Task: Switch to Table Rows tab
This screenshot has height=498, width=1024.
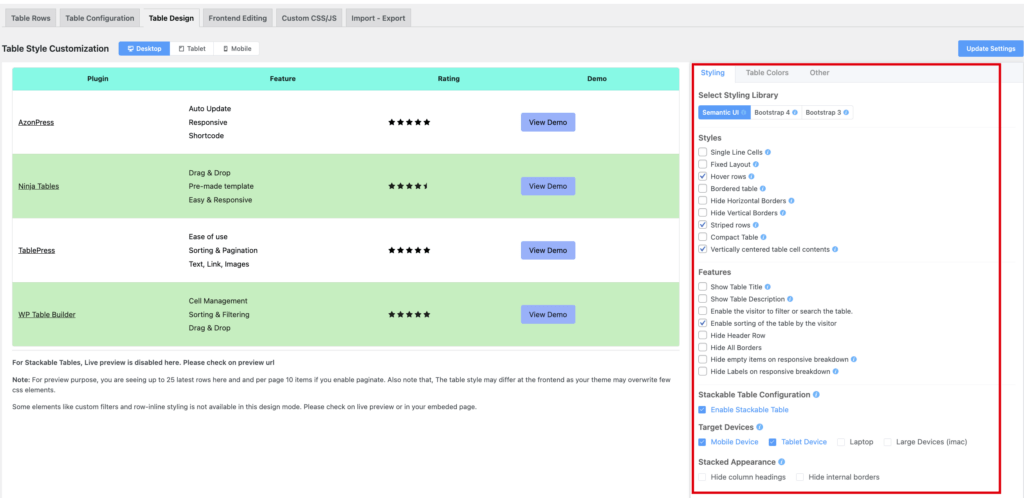Action: 31,18
